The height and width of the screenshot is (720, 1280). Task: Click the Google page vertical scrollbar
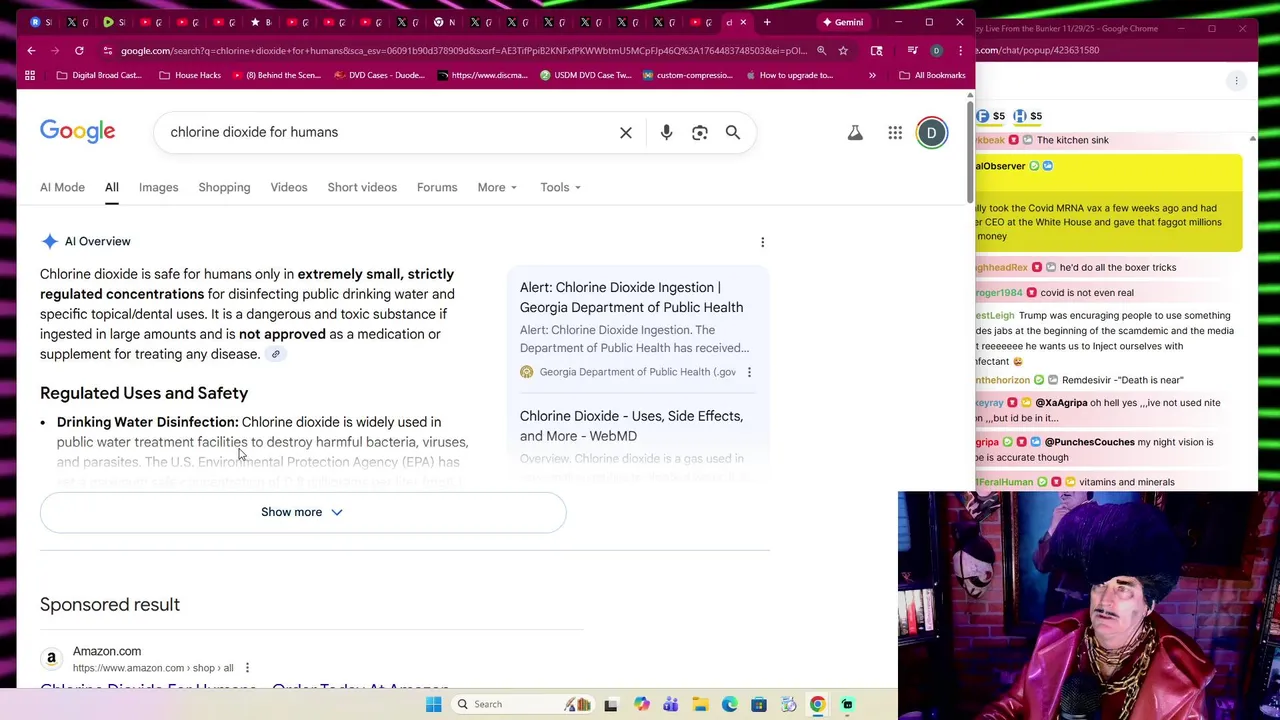click(970, 150)
